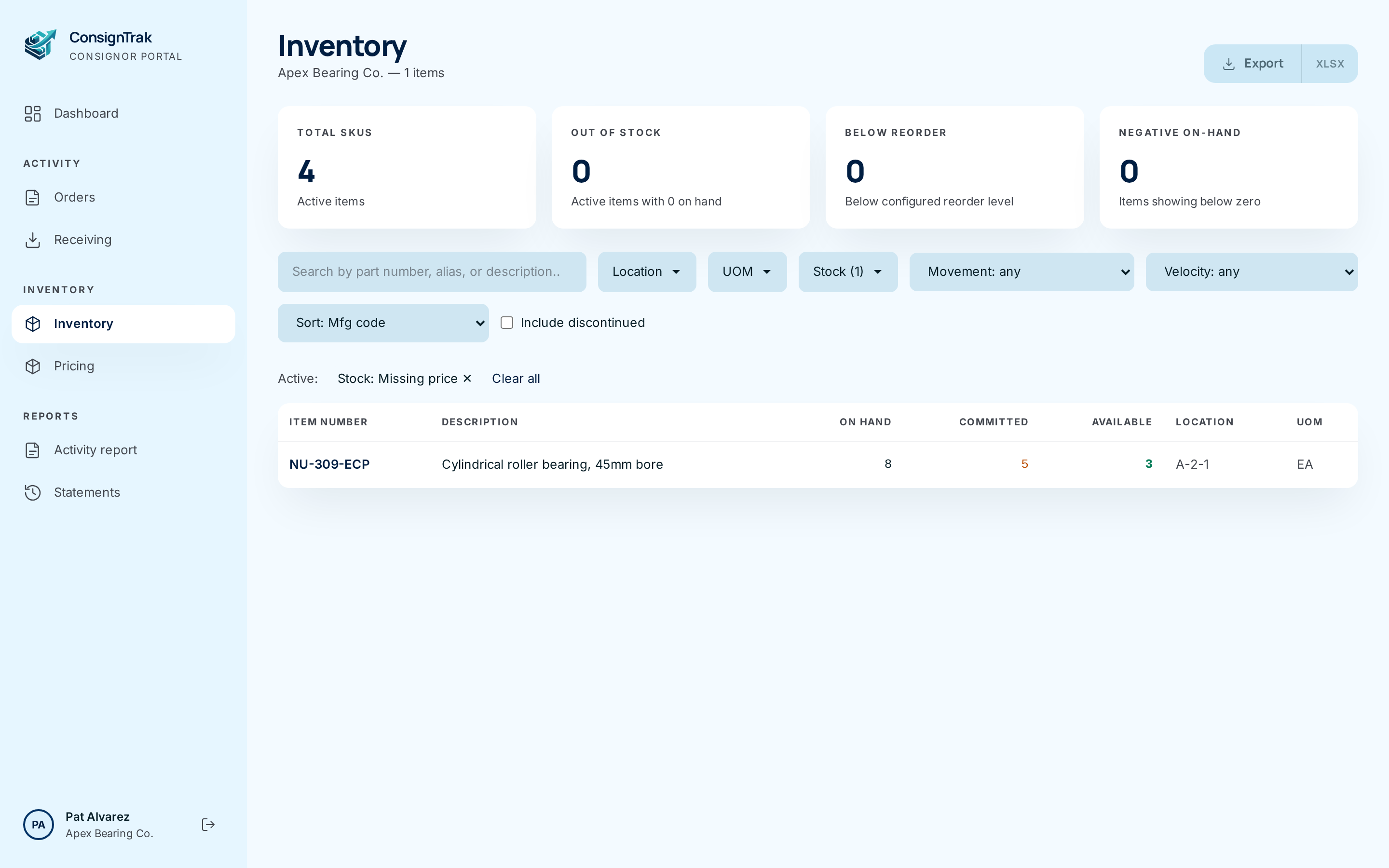Open the Pricing page
The image size is (1389, 868).
pyautogui.click(x=123, y=366)
